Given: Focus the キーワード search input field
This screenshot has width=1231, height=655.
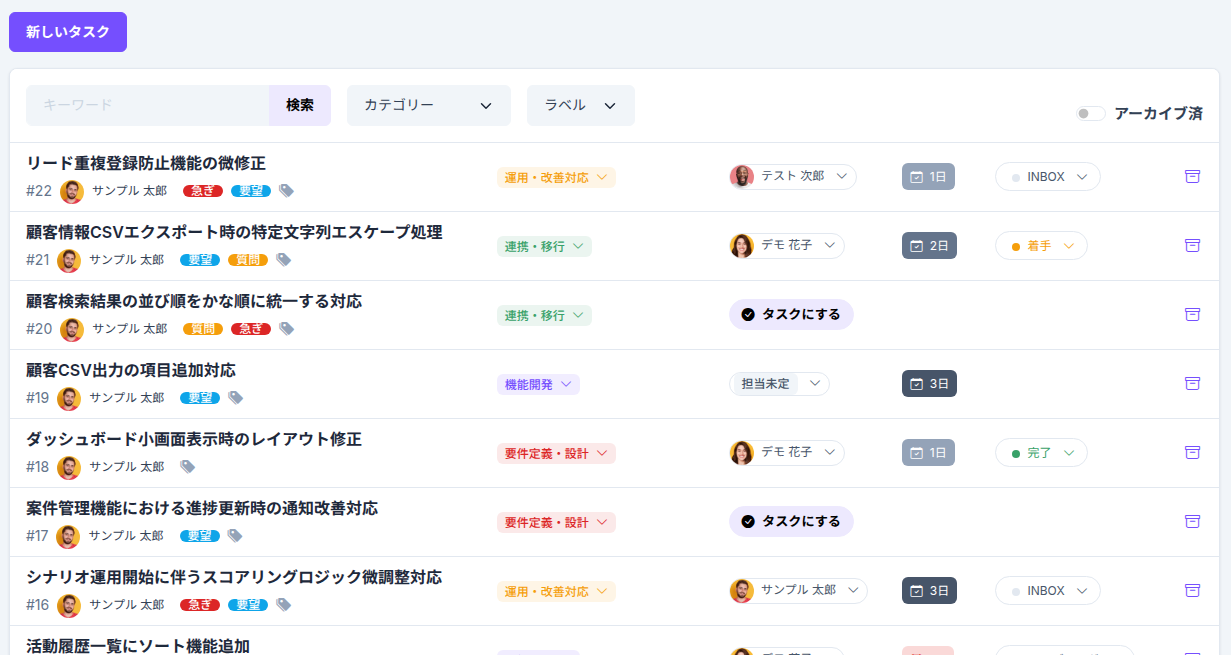Looking at the screenshot, I should point(148,105).
